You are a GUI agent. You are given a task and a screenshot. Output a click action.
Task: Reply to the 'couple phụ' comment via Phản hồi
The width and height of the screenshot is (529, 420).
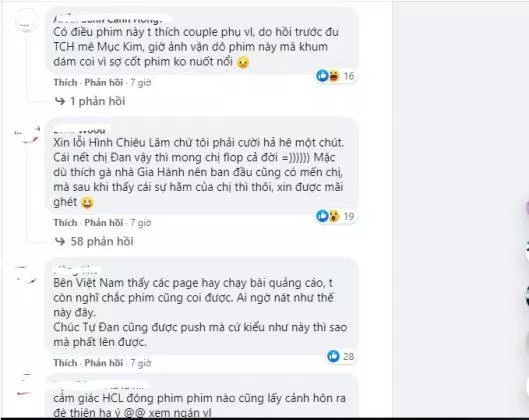tap(103, 83)
